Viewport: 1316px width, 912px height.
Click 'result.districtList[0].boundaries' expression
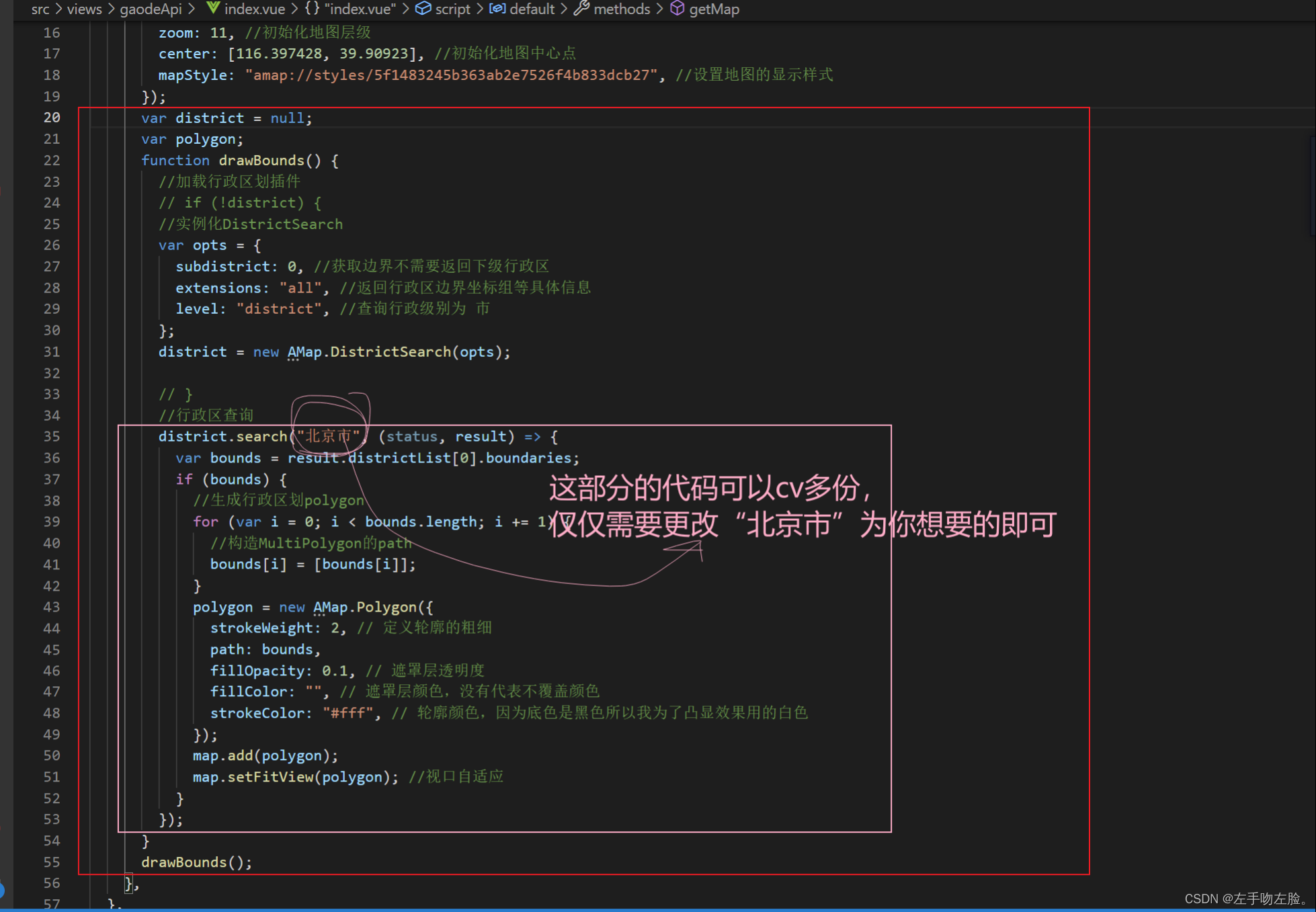click(429, 458)
